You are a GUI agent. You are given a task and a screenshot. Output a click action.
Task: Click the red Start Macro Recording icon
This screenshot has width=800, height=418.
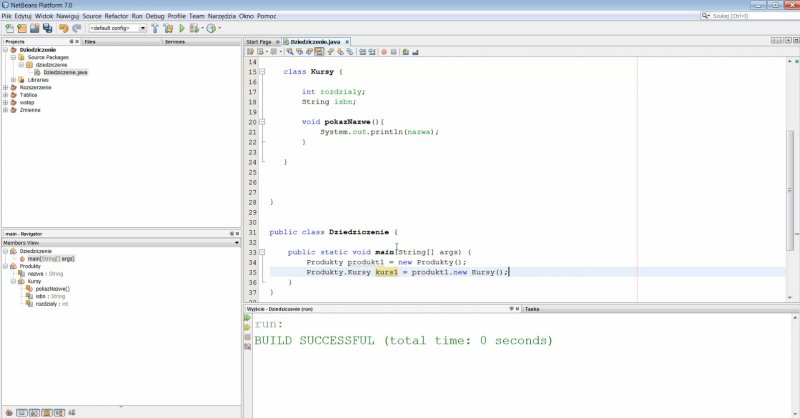[x=383, y=51]
